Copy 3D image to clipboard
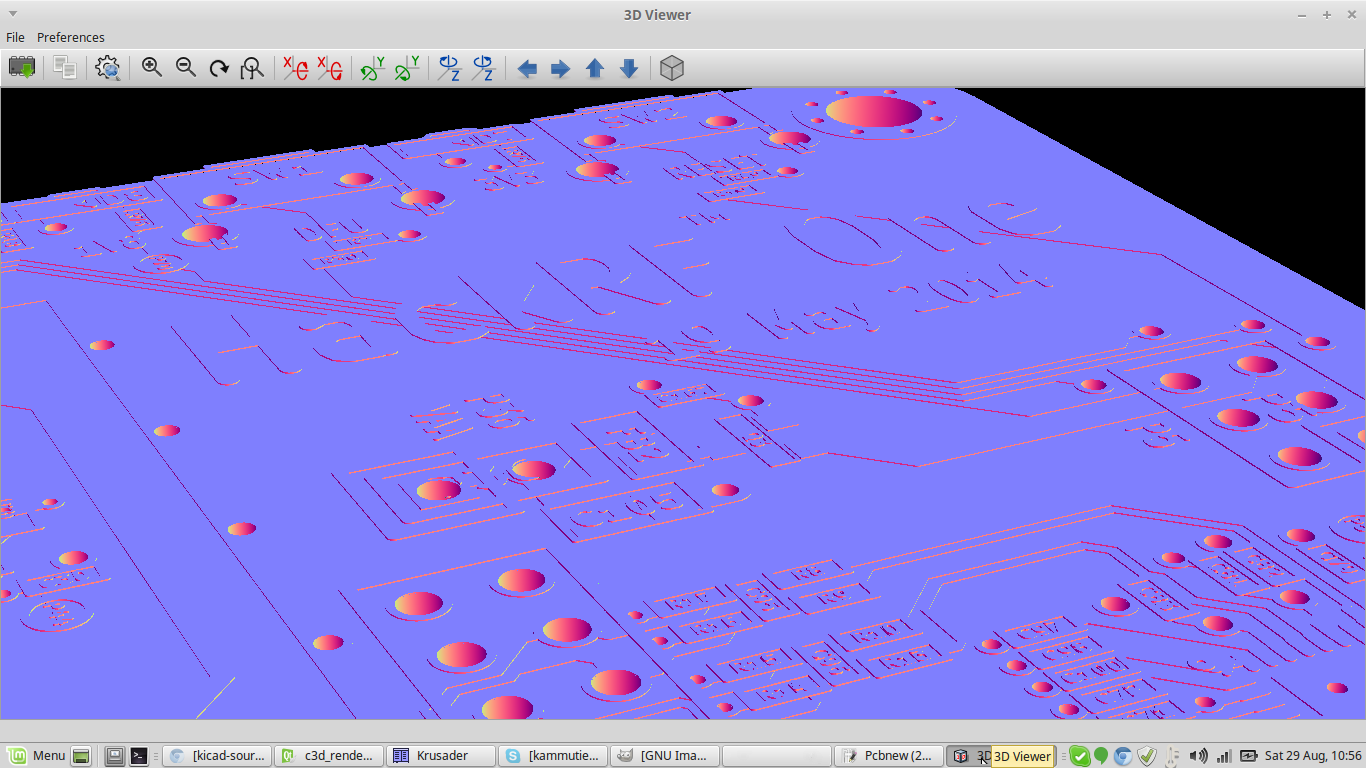Image resolution: width=1366 pixels, height=768 pixels. point(65,68)
